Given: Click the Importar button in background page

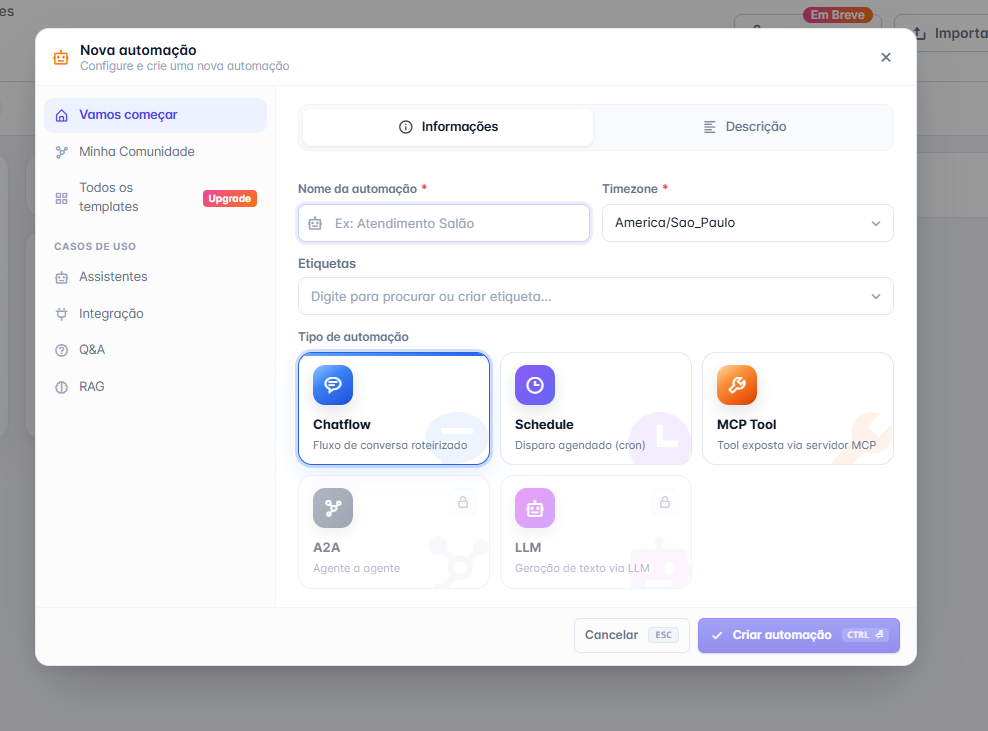Looking at the screenshot, I should 941,33.
